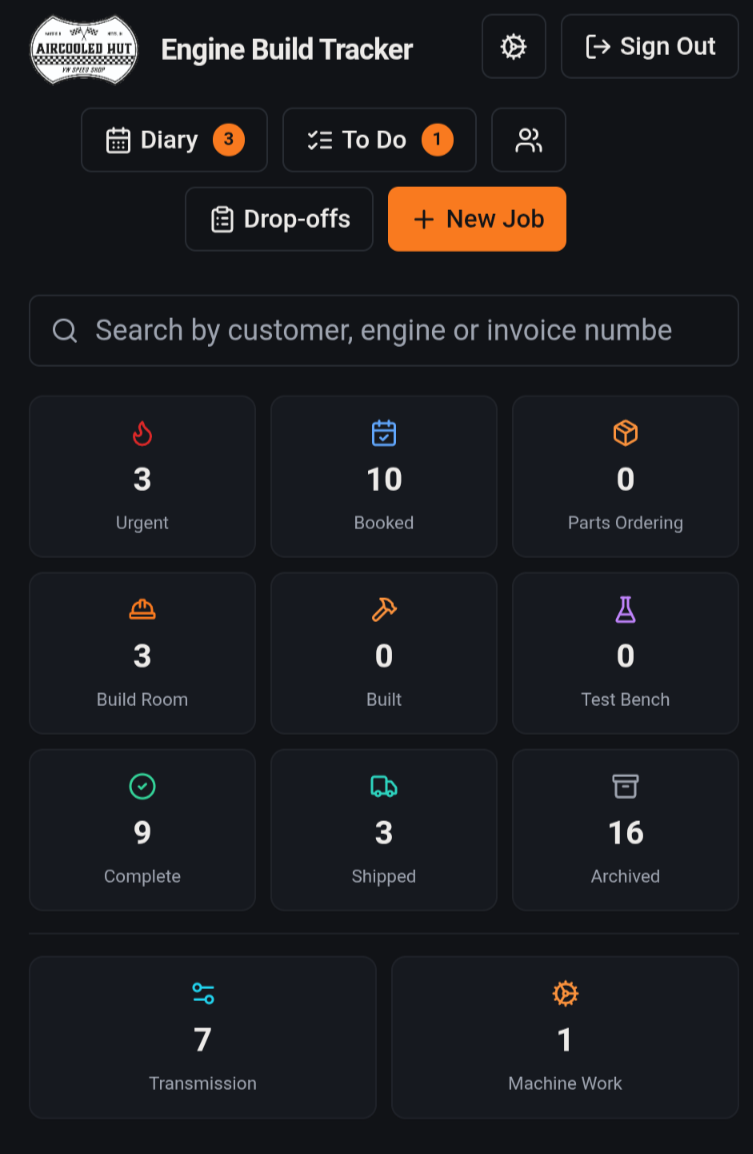Click the sliders icon on Transmission card

tap(202, 994)
